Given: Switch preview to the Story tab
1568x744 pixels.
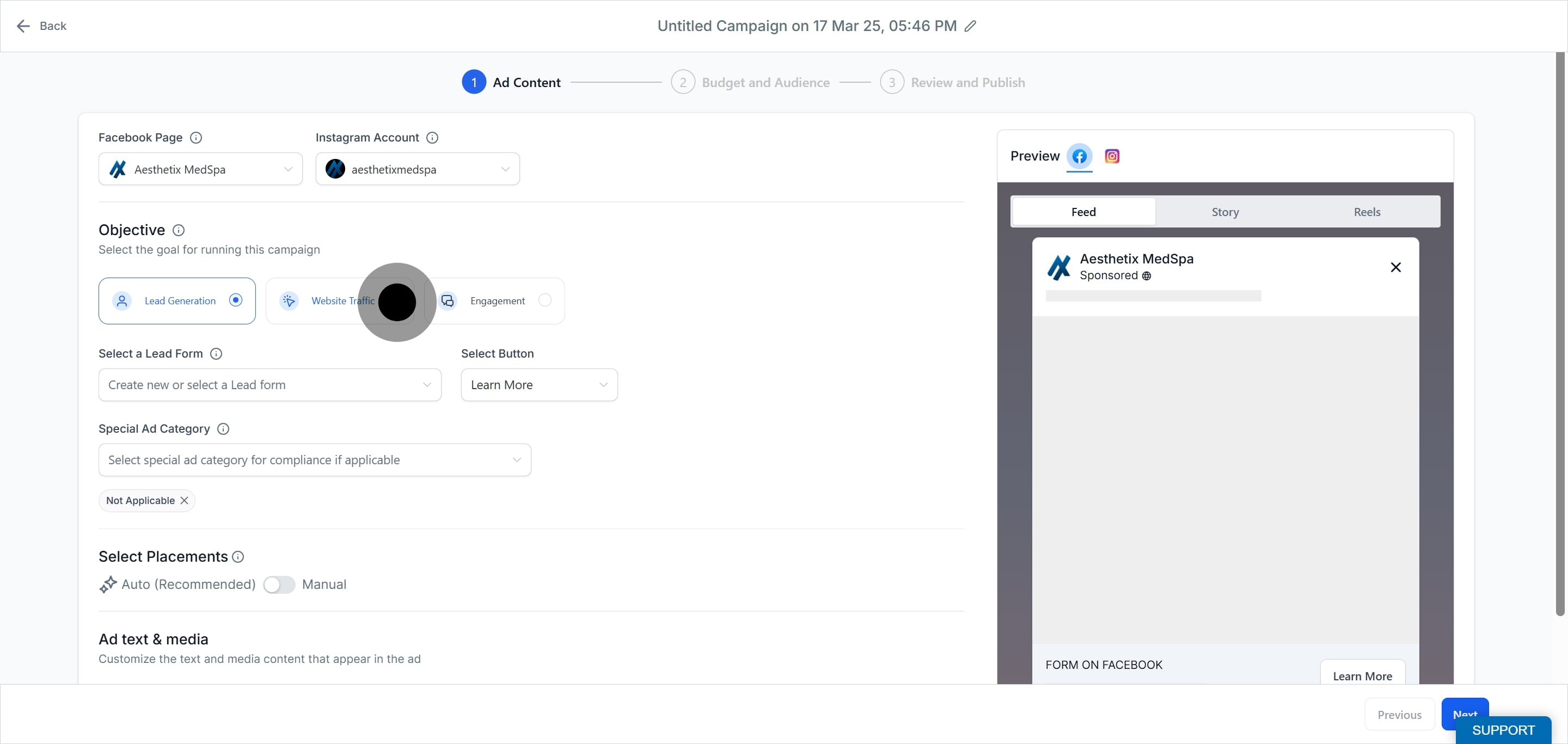Looking at the screenshot, I should [x=1224, y=212].
